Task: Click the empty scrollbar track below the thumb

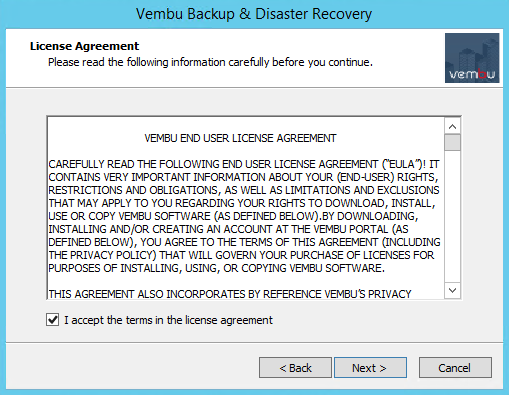Action: (x=452, y=217)
